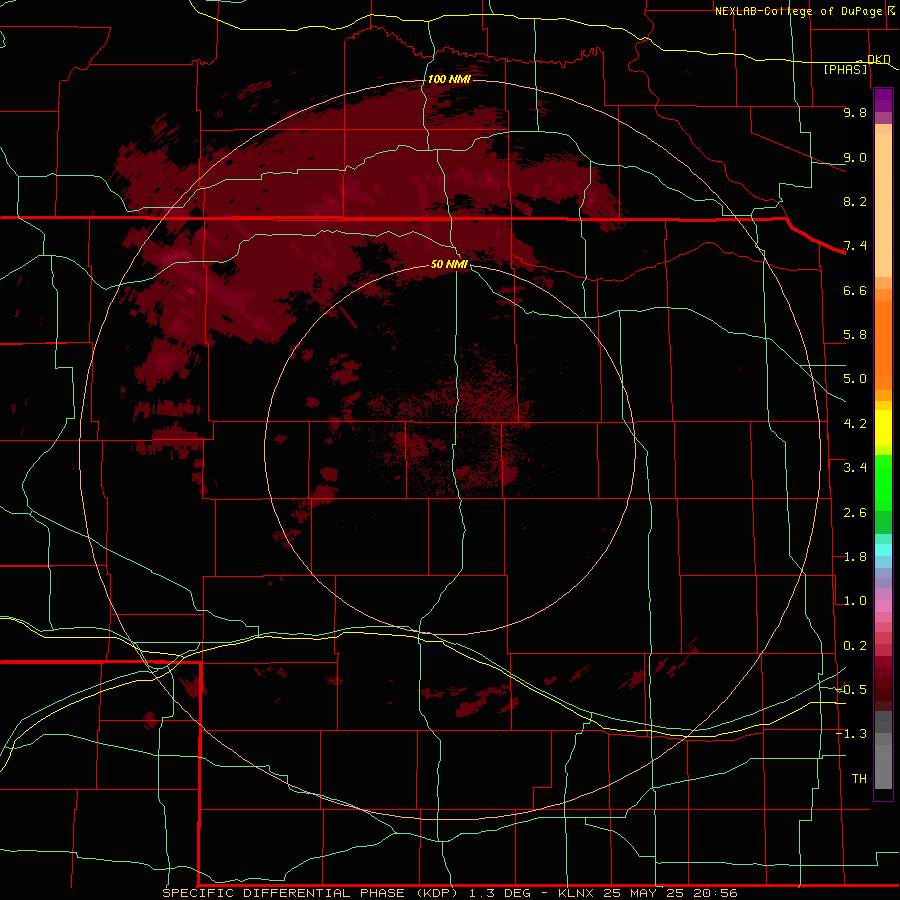Screen dimensions: 900x900
Task: Click the 6.6 value on the scale
Action: point(855,290)
